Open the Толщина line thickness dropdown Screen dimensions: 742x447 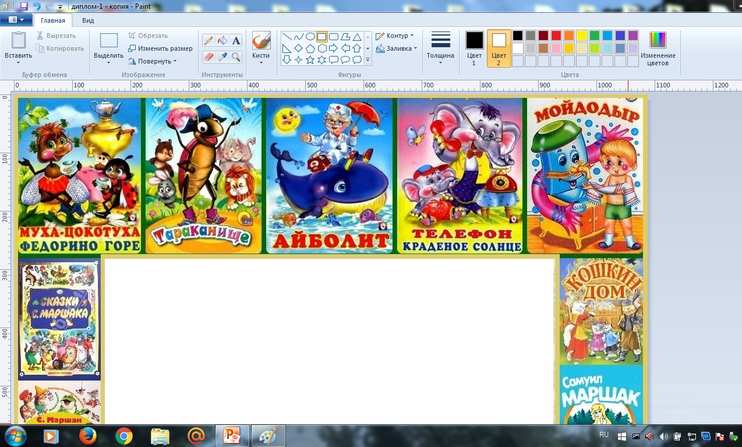(x=440, y=48)
